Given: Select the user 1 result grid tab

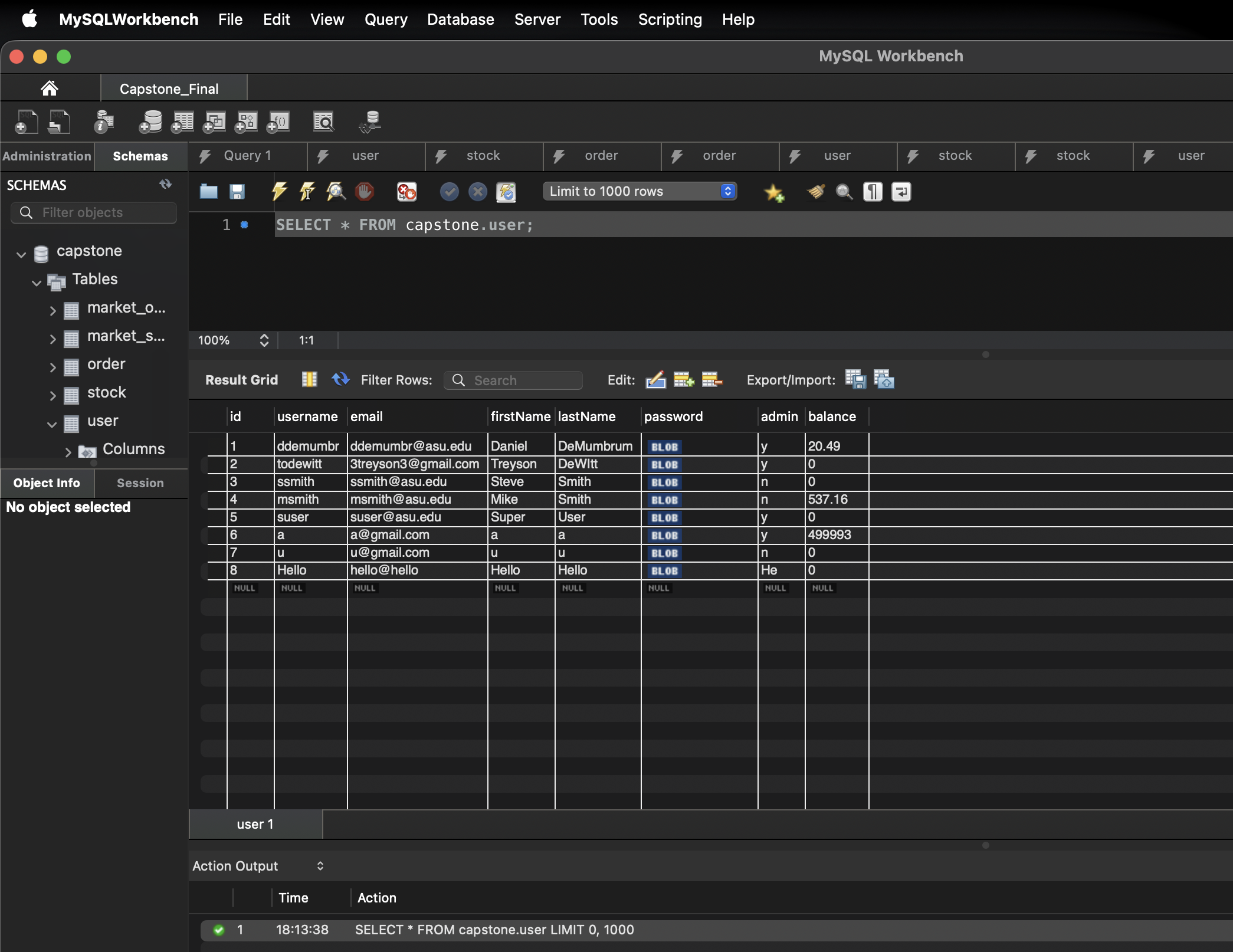Looking at the screenshot, I should coord(254,824).
